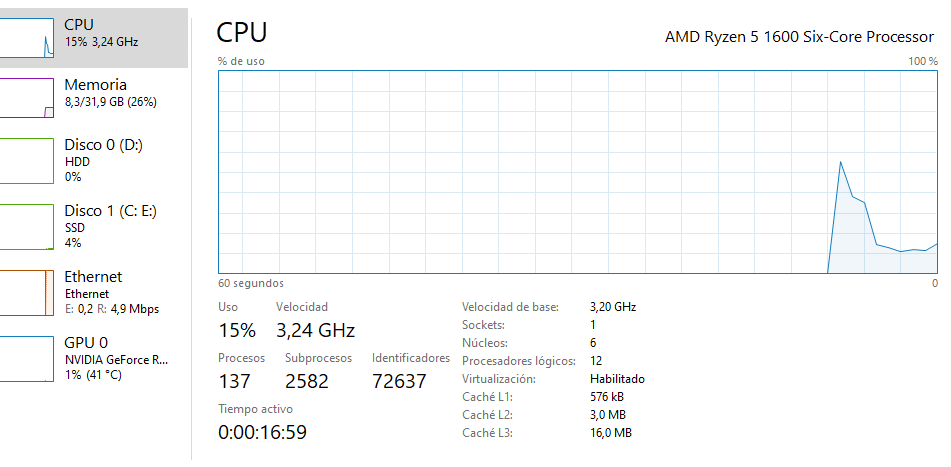Click the 15% Uso value

pyautogui.click(x=237, y=331)
